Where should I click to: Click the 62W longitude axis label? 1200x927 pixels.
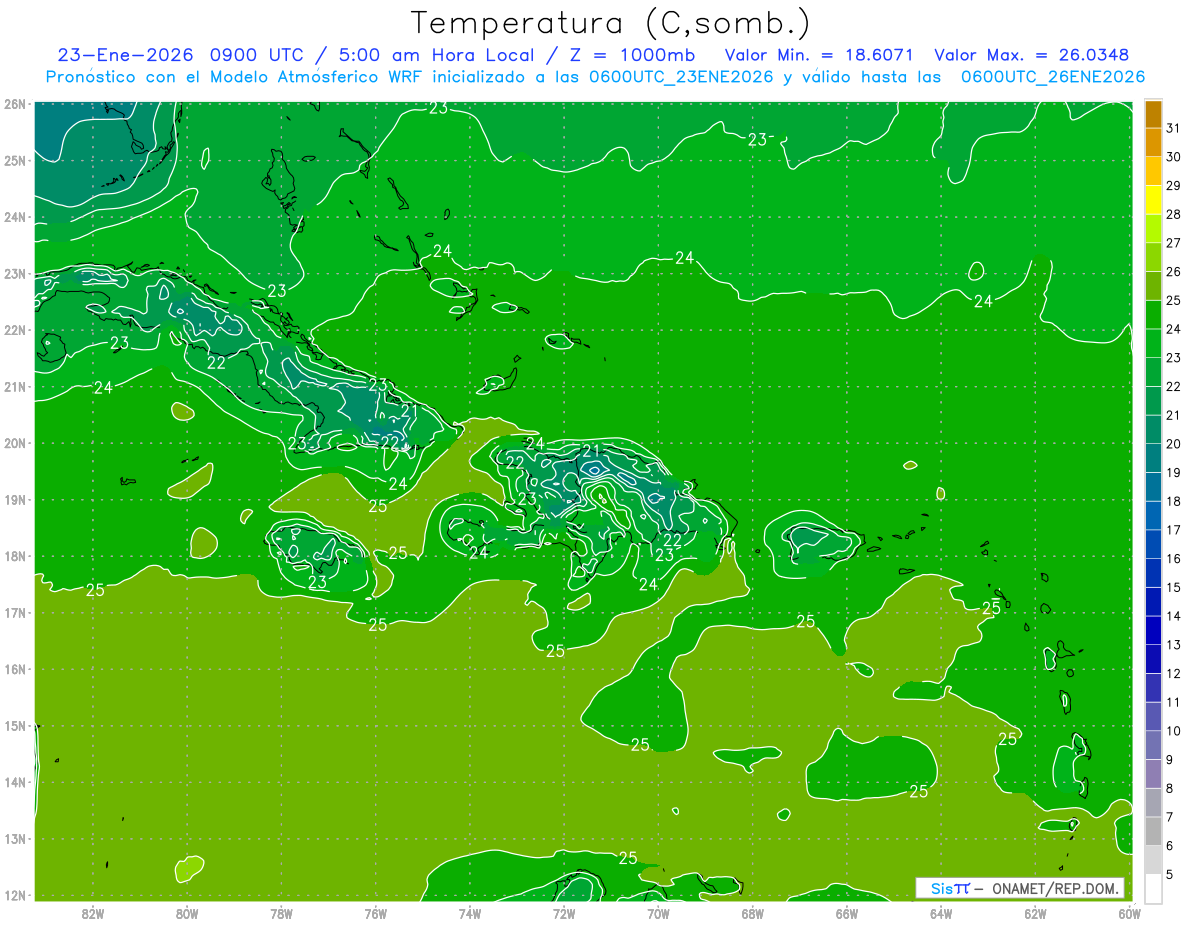click(1035, 914)
